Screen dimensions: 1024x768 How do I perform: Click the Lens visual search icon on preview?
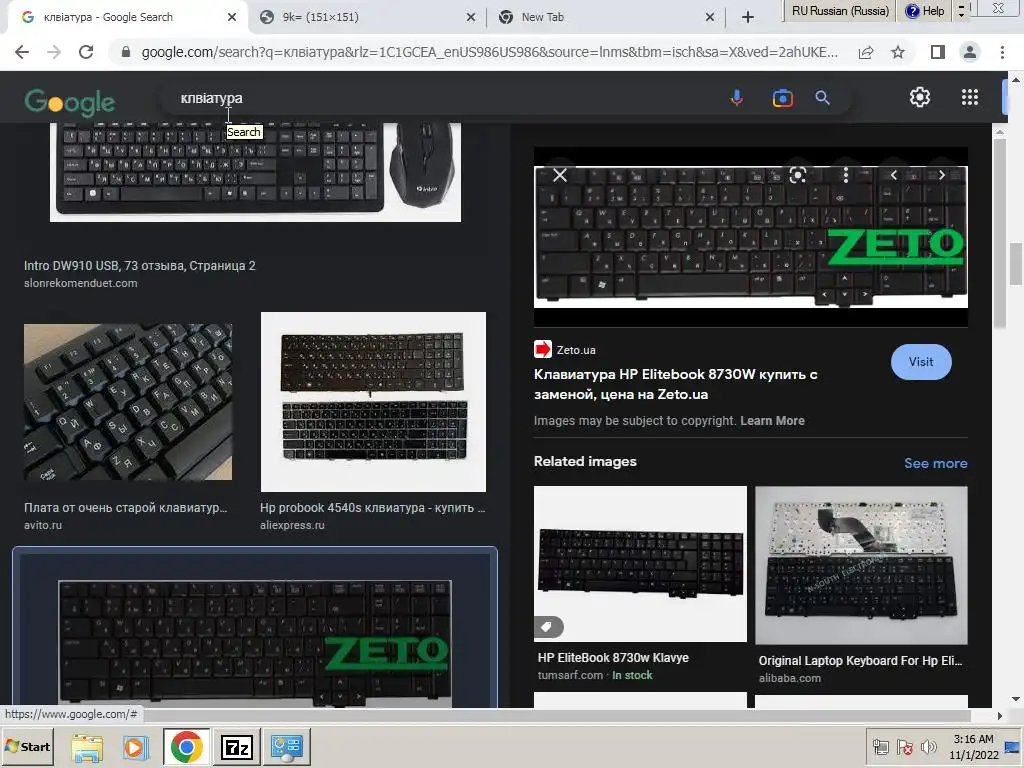click(797, 175)
